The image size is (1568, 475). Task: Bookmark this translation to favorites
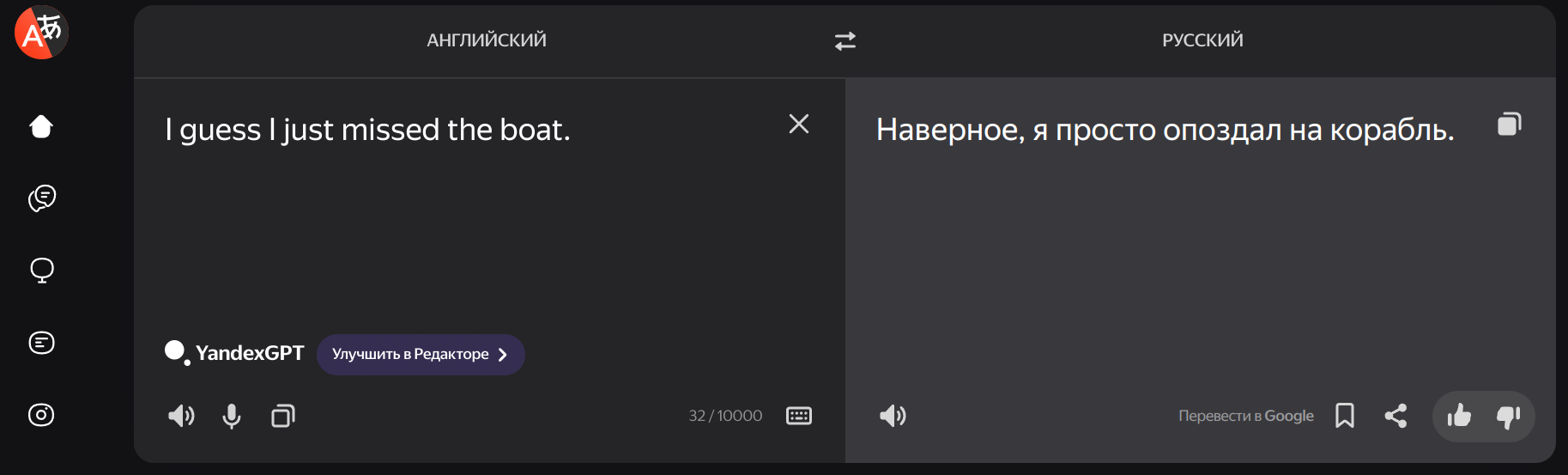1345,416
